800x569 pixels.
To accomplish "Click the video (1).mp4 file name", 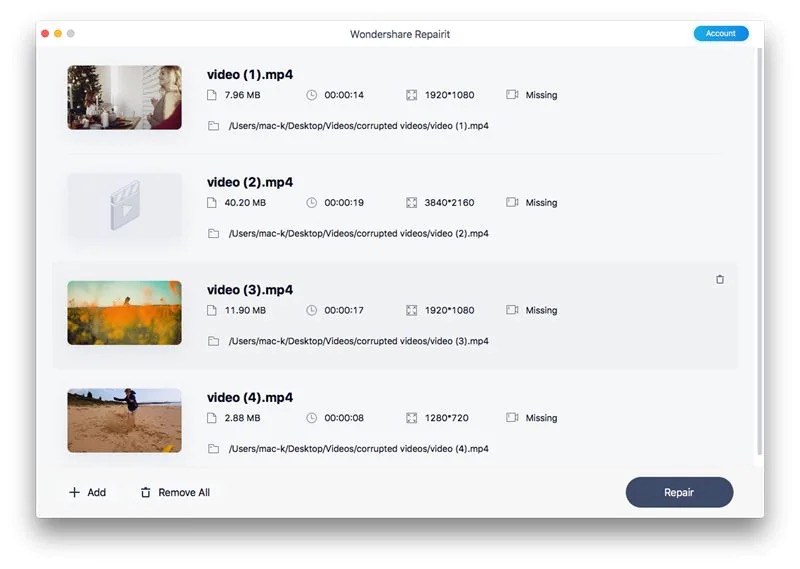I will [250, 75].
